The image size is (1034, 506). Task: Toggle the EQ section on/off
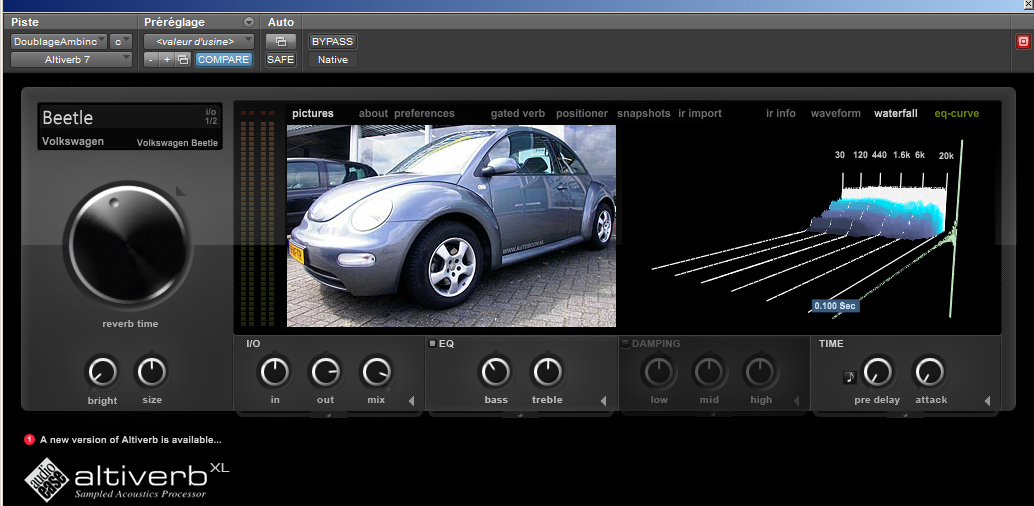pos(432,344)
